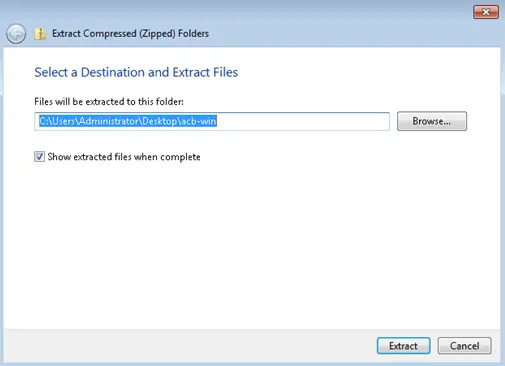Click the highlighted destination path text

tap(128, 121)
